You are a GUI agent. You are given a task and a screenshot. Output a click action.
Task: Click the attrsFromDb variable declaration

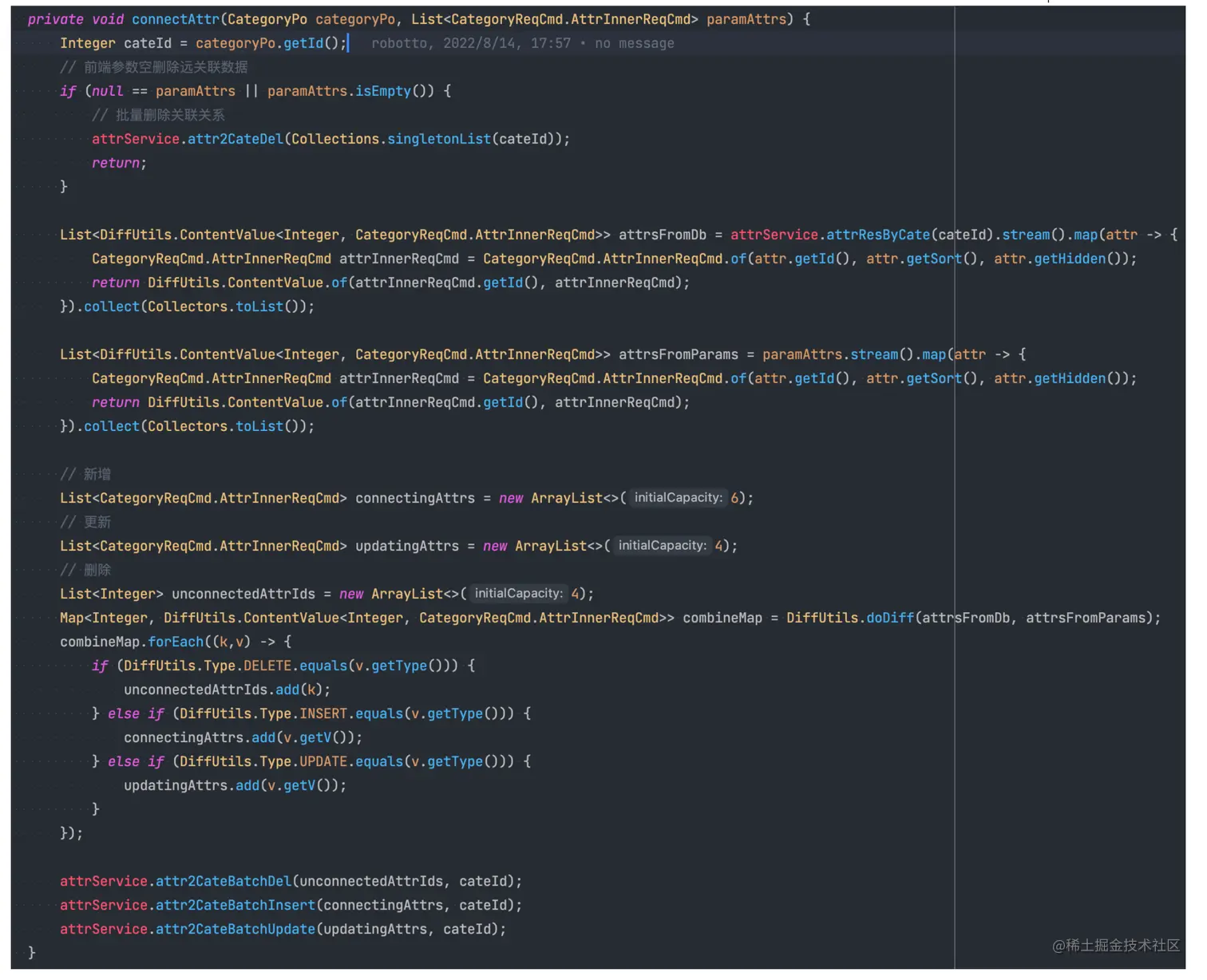click(663, 235)
